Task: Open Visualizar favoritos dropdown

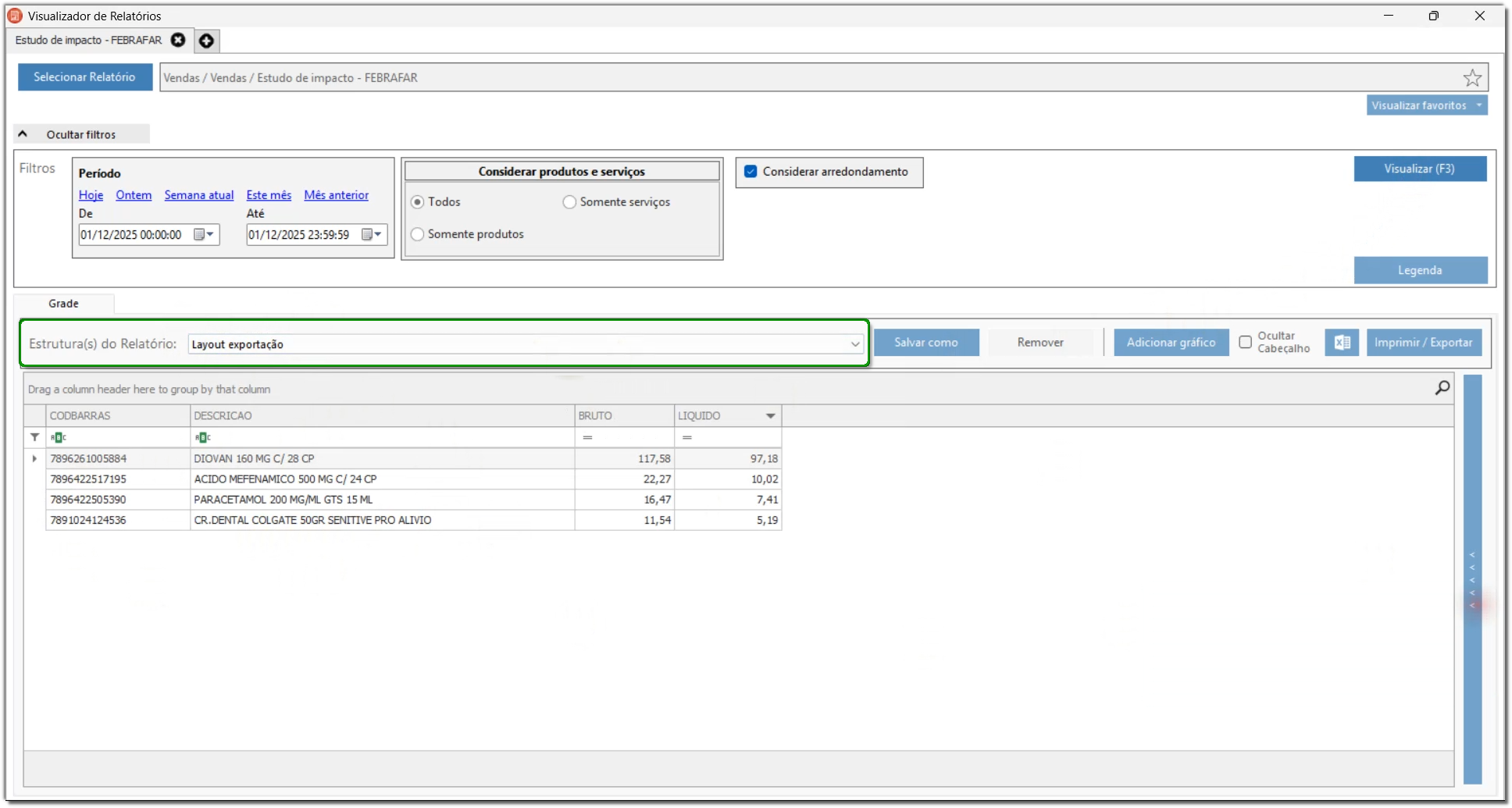Action: (1426, 105)
